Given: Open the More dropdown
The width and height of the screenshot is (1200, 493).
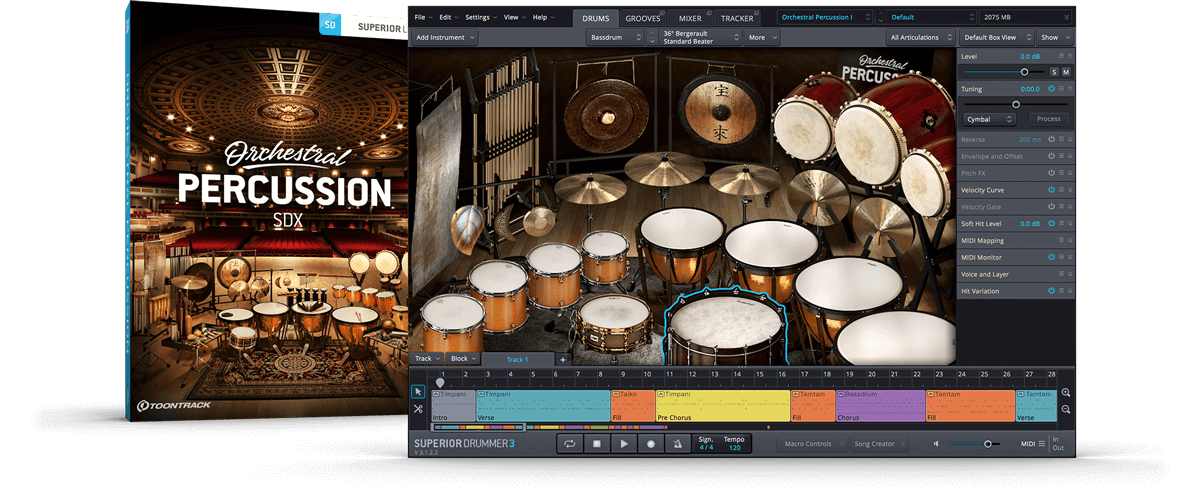Looking at the screenshot, I should (x=760, y=37).
